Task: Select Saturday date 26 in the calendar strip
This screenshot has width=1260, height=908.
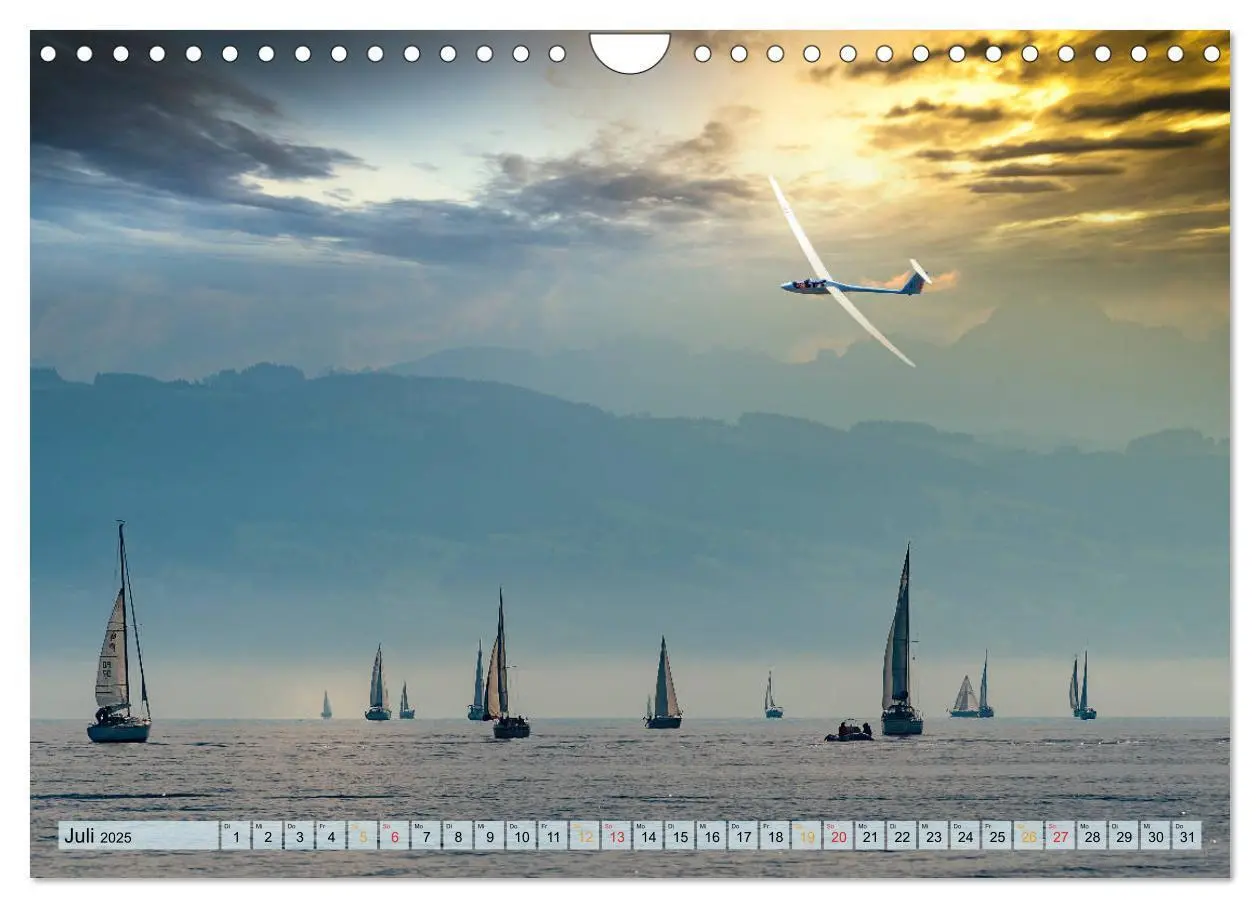Action: 1029,836
